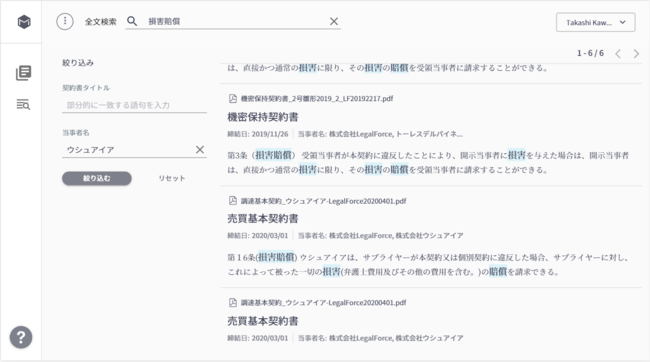Image resolution: width=650 pixels, height=362 pixels.
Task: Click the magnifier search icon
Action: click(132, 21)
